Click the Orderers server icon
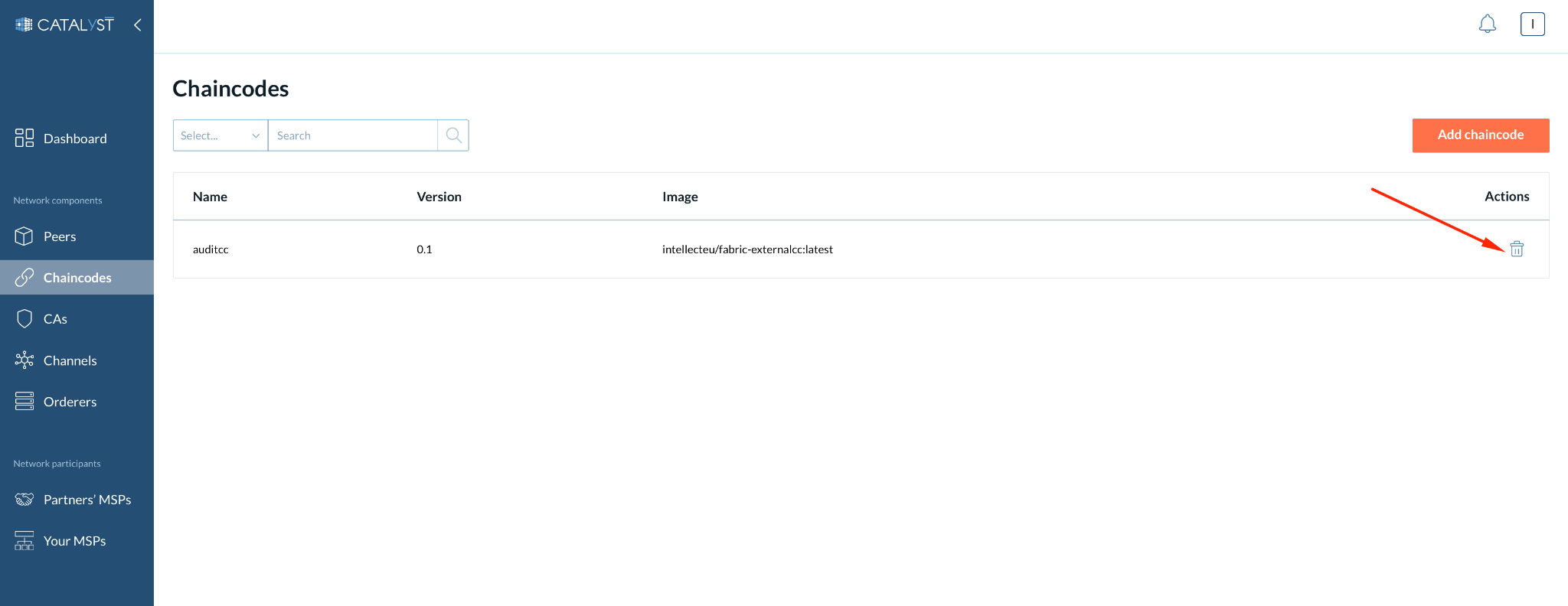1568x606 pixels. tap(24, 402)
